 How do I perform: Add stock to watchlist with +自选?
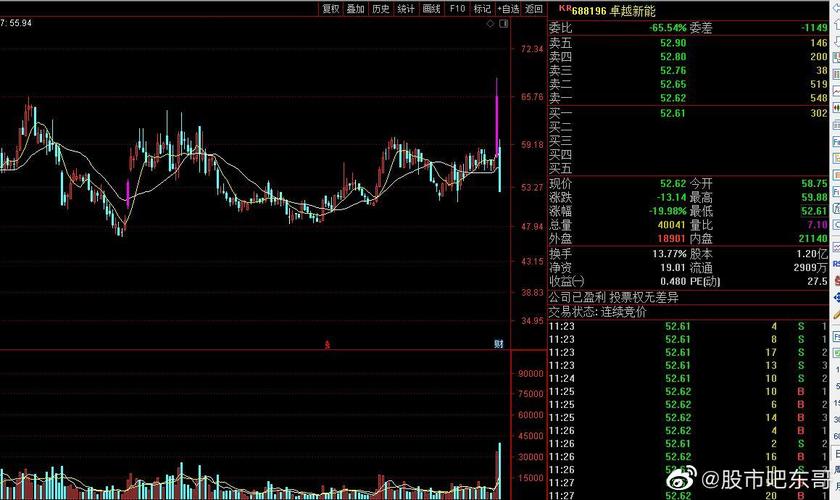(508, 9)
